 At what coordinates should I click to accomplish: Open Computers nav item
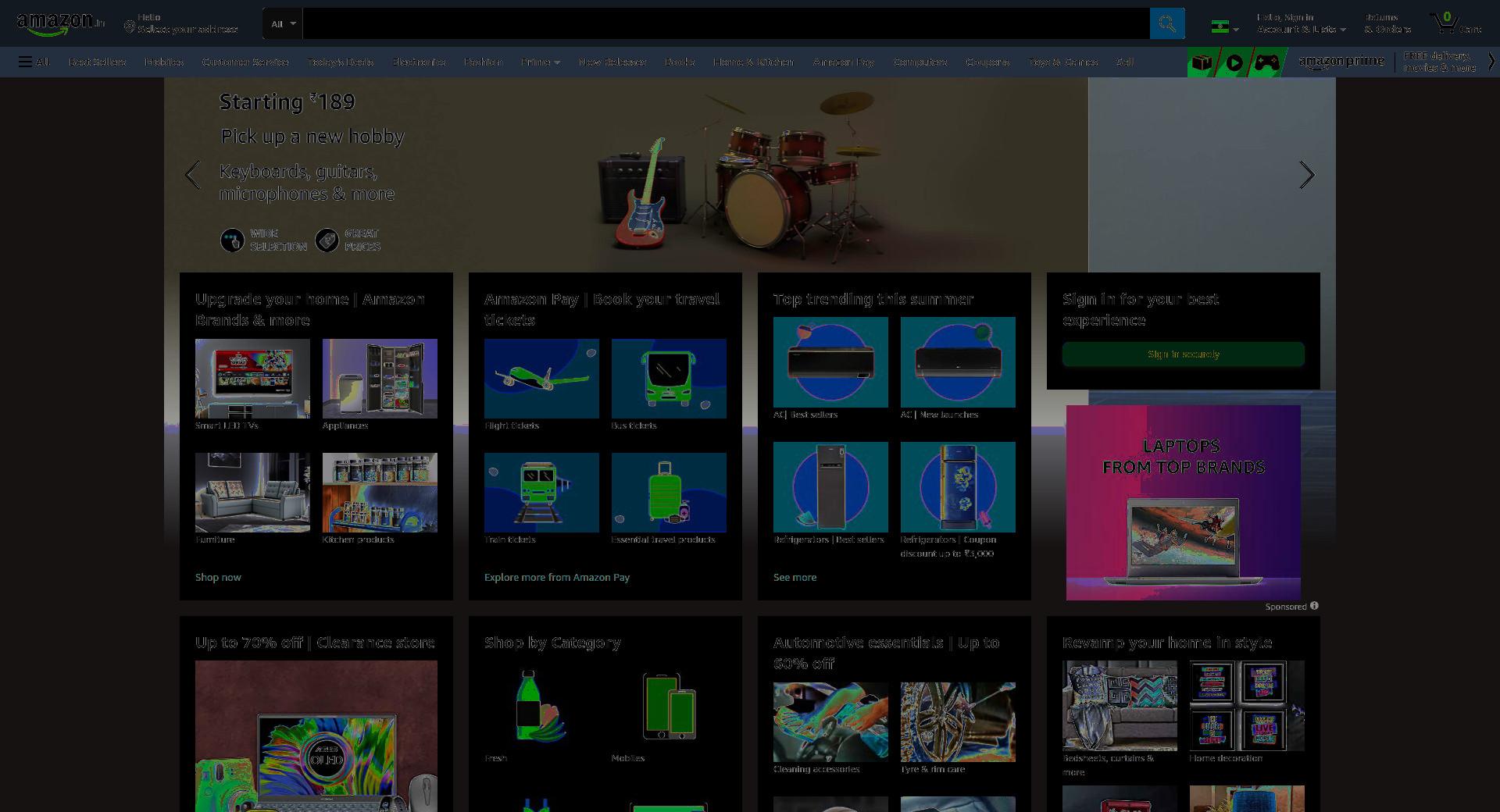[x=920, y=62]
